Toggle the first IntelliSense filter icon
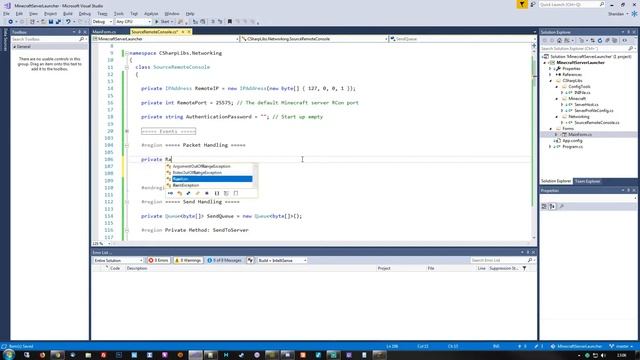640x360 pixels. pyautogui.click(x=170, y=193)
